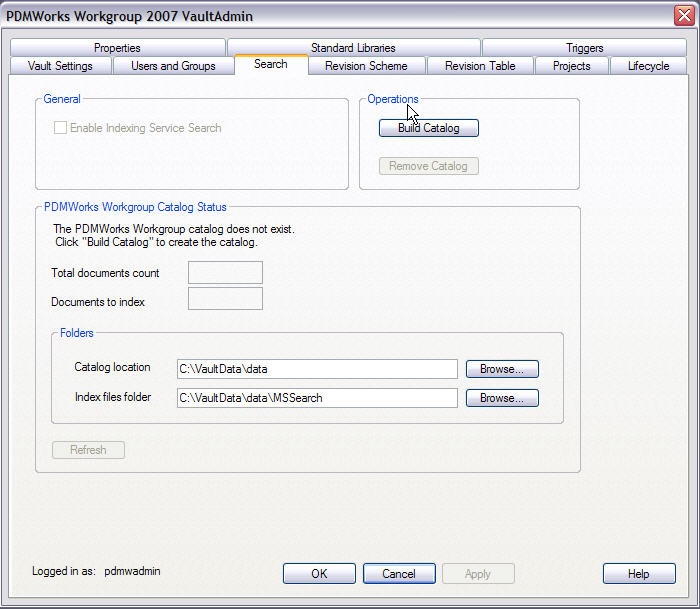Switch to Standard Libraries tab
700x609 pixels.
(x=353, y=47)
